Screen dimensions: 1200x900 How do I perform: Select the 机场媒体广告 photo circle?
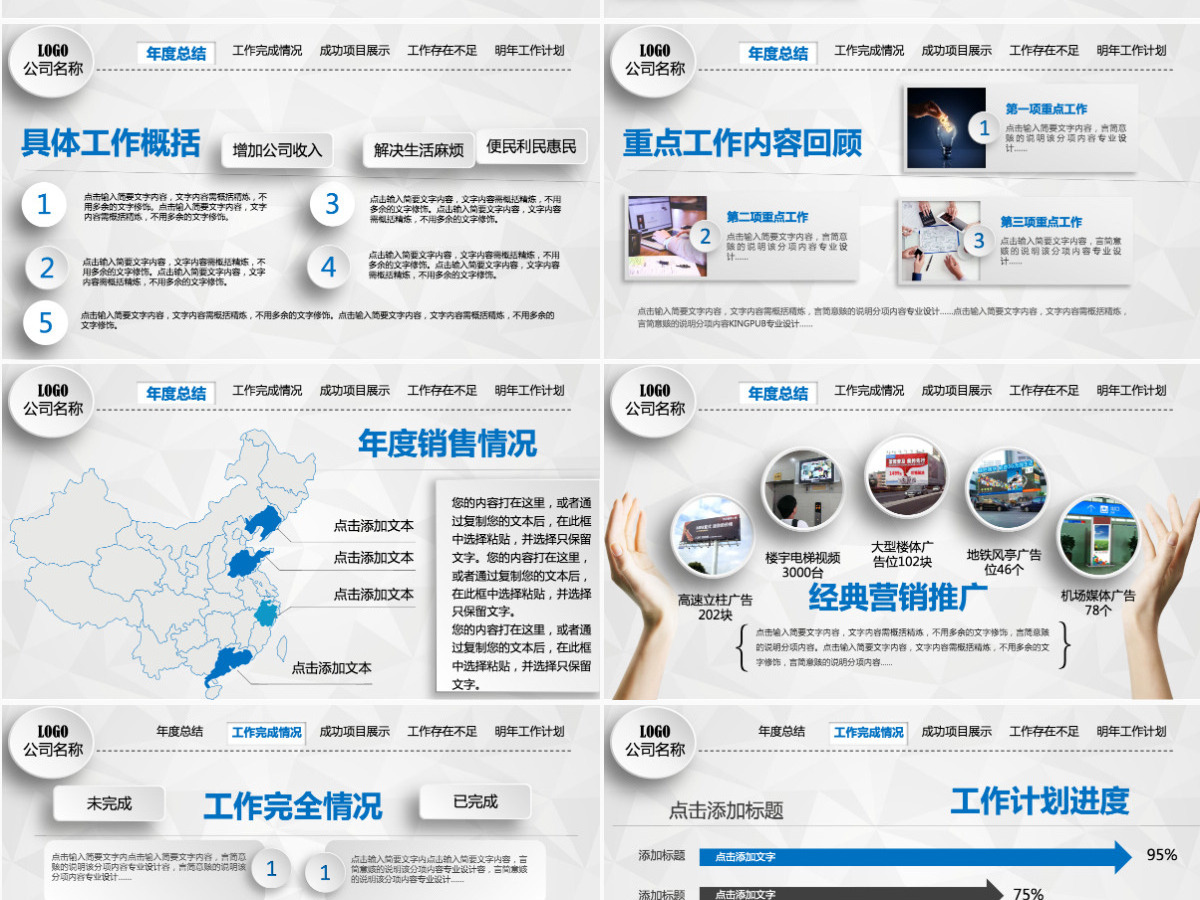tap(1098, 535)
